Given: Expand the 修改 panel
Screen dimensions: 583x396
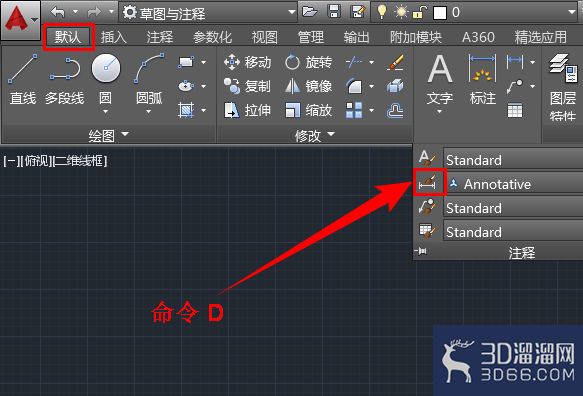Looking at the screenshot, I should coord(315,135).
